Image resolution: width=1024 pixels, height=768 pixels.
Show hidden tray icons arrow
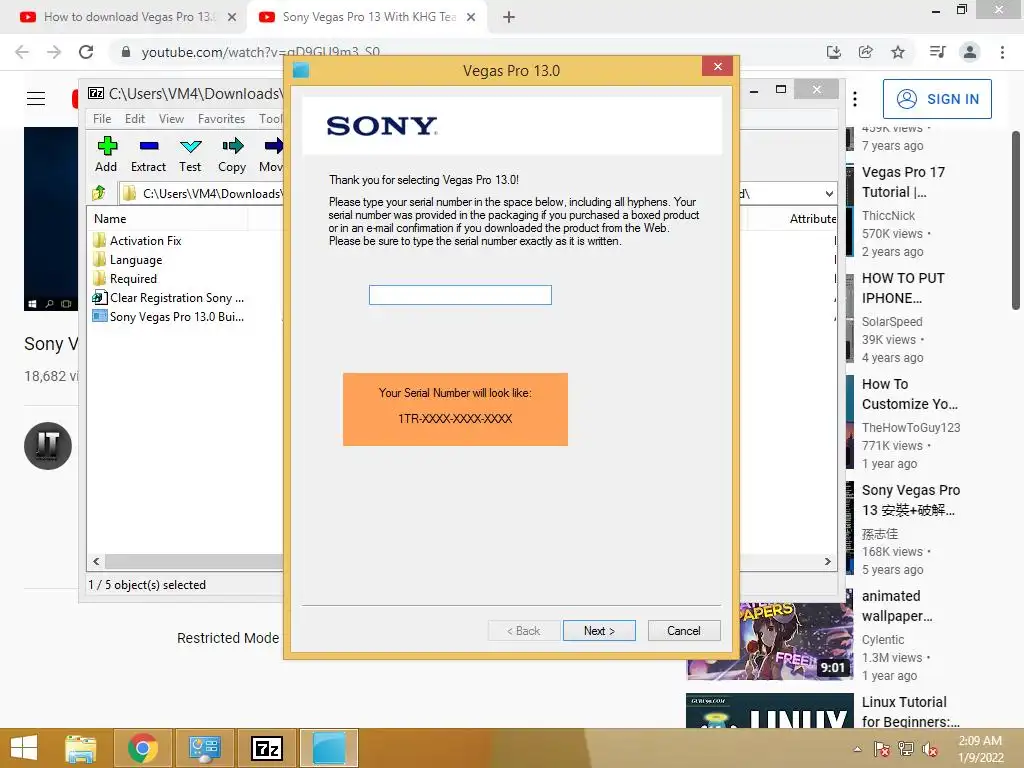(x=857, y=749)
